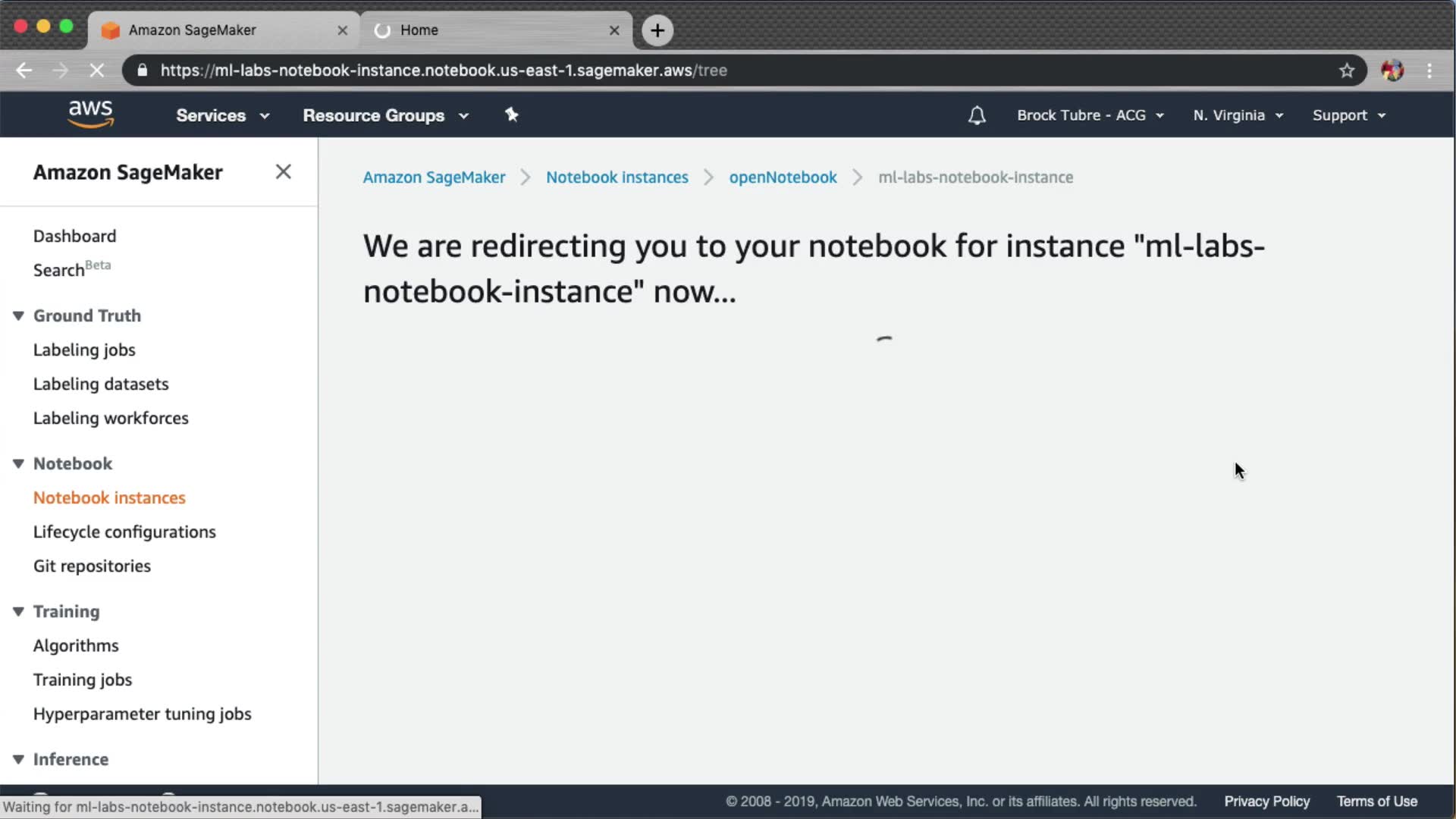Click the pin shortcut icon in navbar
The height and width of the screenshot is (819, 1456).
pyautogui.click(x=512, y=115)
